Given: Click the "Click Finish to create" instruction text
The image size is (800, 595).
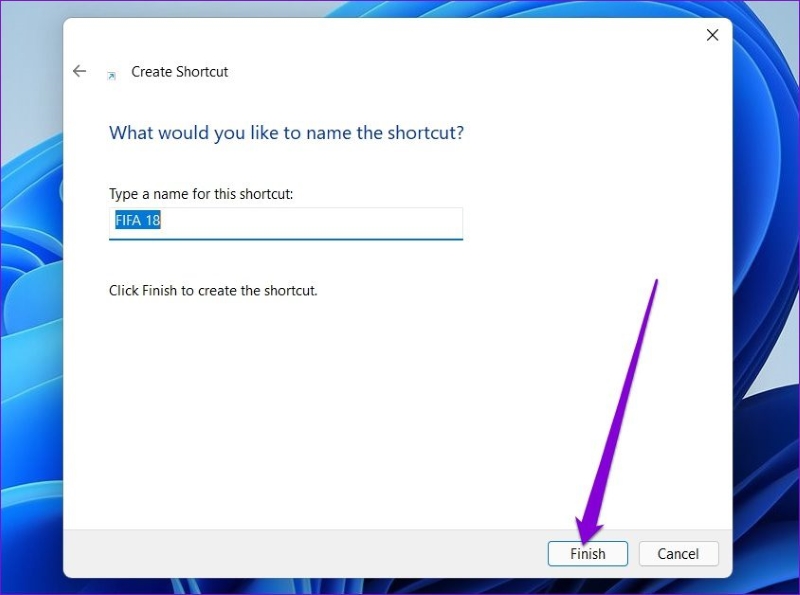Looking at the screenshot, I should pyautogui.click(x=212, y=291).
